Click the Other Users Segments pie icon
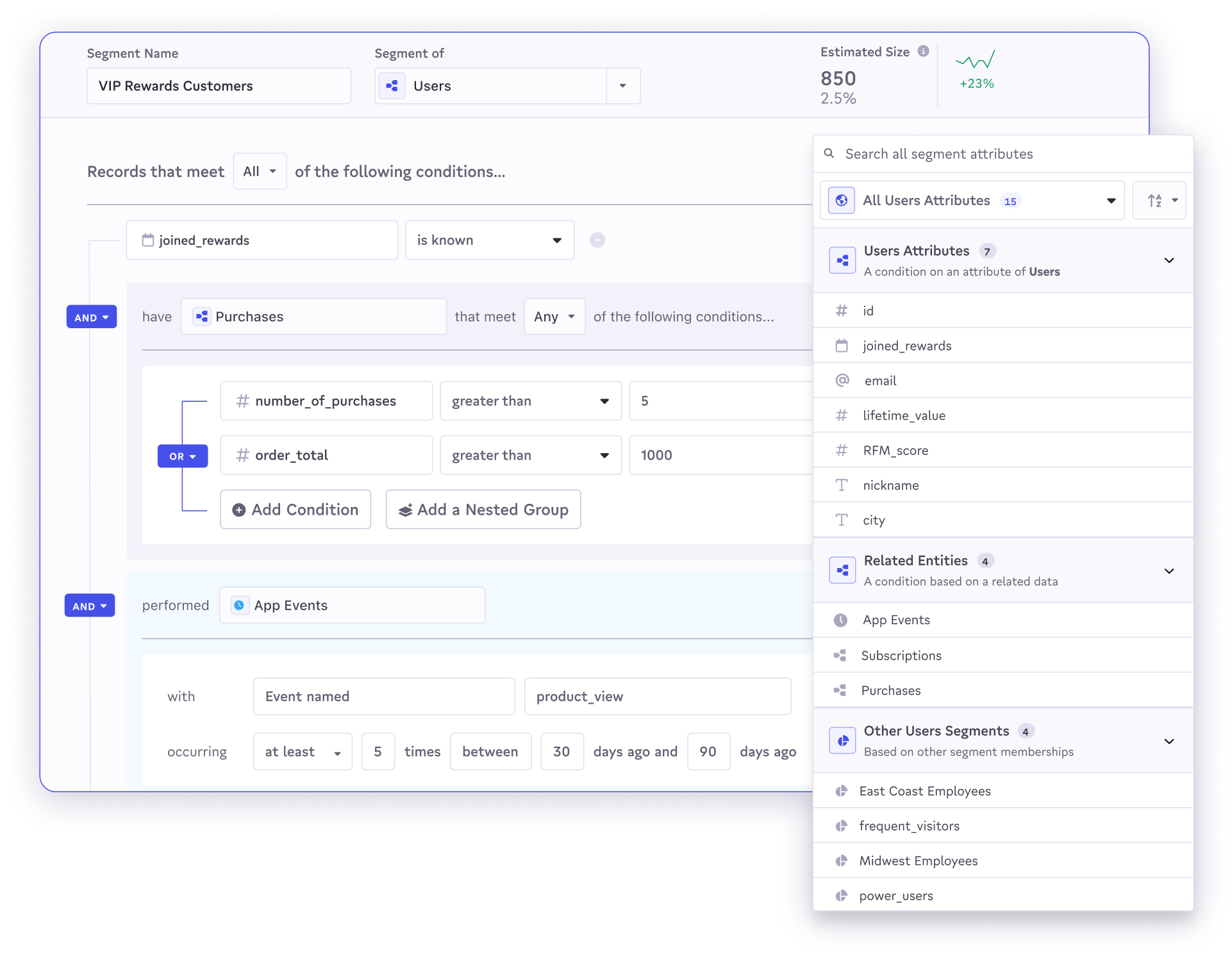This screenshot has height=957, width=1232. pyautogui.click(x=842, y=740)
